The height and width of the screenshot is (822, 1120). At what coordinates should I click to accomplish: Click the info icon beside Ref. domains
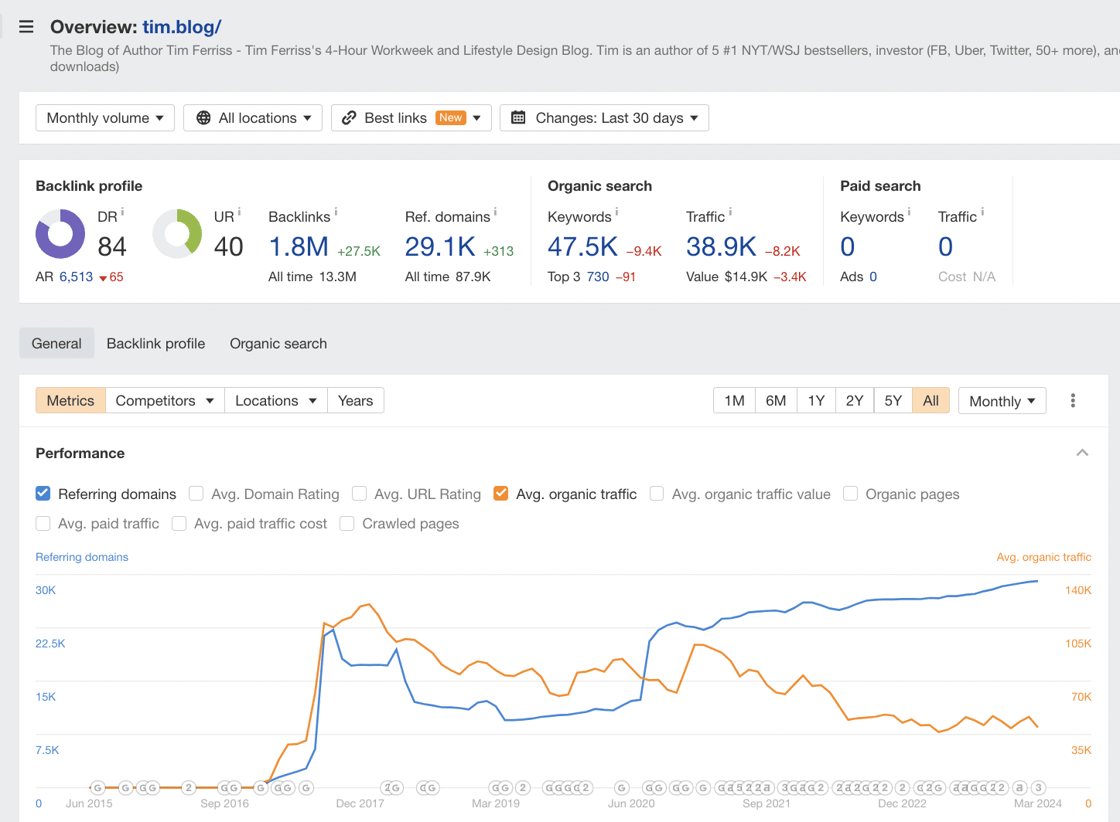coord(495,212)
